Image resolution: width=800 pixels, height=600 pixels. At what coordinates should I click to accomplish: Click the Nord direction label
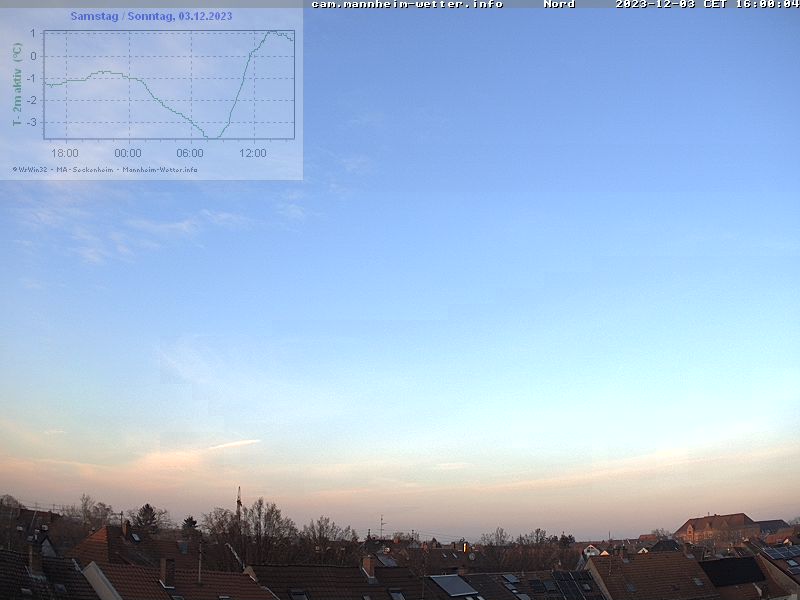coord(559,4)
